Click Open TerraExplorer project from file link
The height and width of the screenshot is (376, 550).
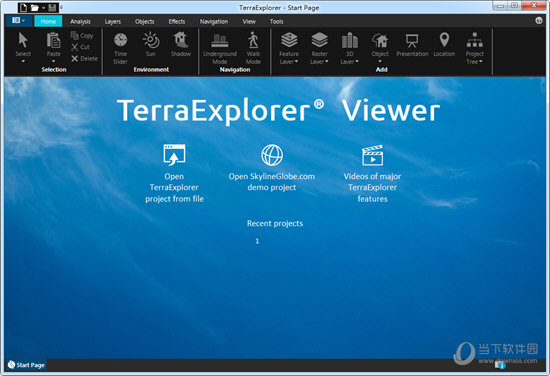pyautogui.click(x=174, y=187)
